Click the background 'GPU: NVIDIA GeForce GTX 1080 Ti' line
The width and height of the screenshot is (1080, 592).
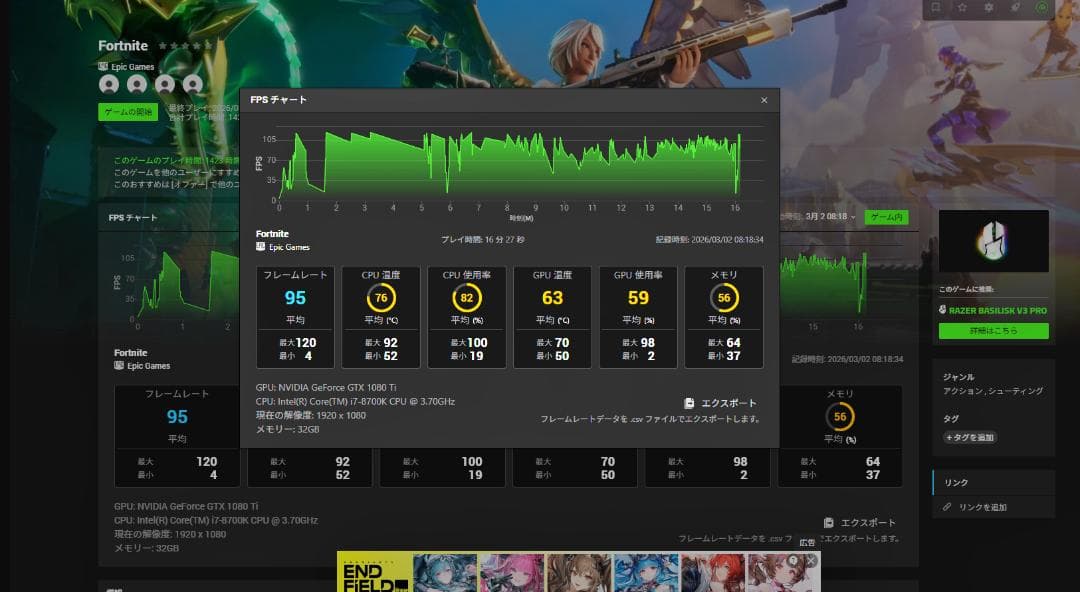click(186, 507)
